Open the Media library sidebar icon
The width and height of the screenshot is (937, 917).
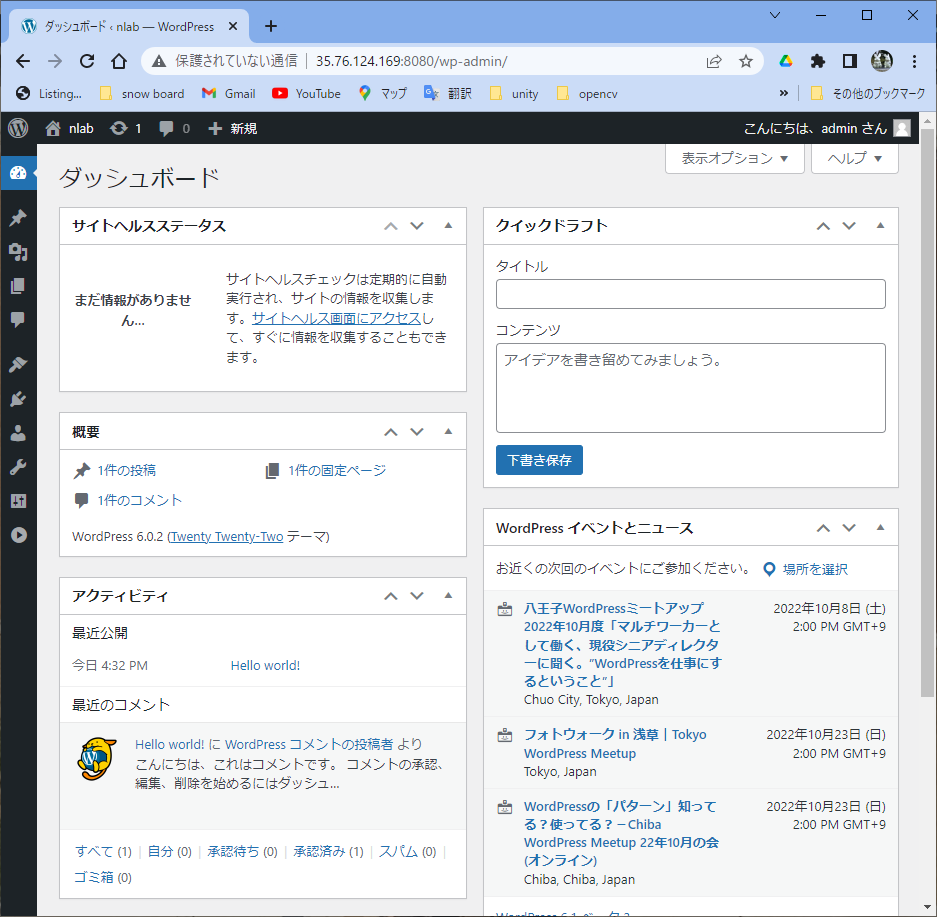point(18,252)
